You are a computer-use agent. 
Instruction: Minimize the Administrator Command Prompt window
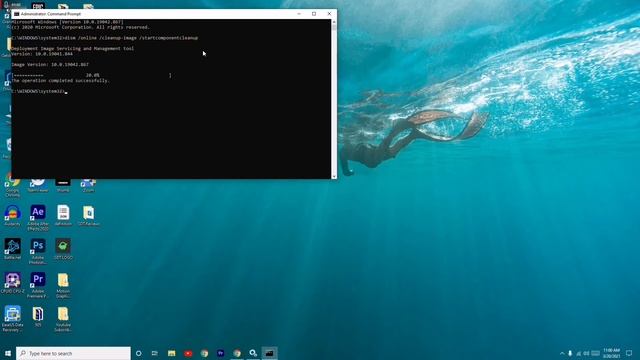click(x=299, y=14)
